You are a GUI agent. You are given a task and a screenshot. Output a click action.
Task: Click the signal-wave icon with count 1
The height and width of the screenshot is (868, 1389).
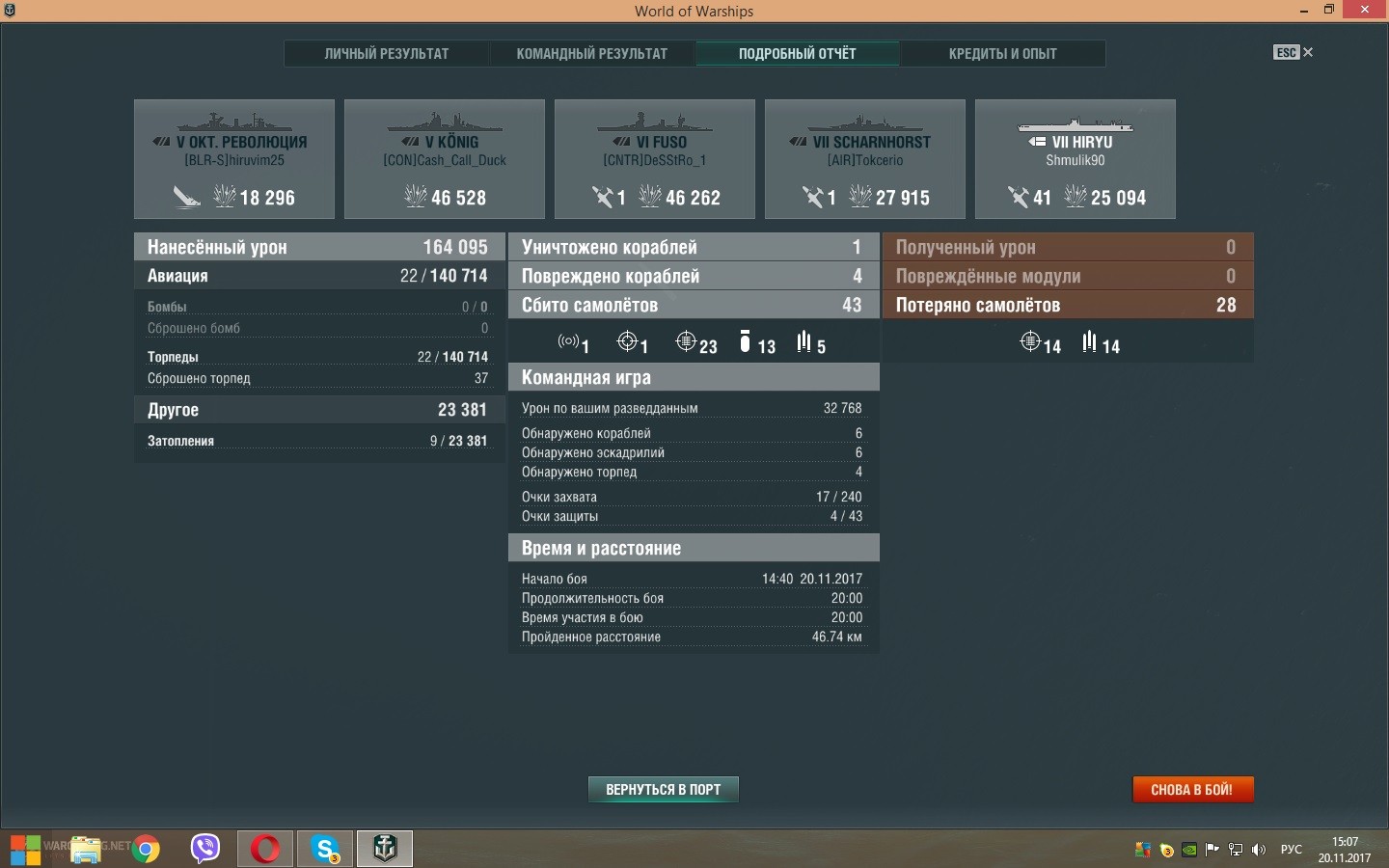click(x=568, y=341)
